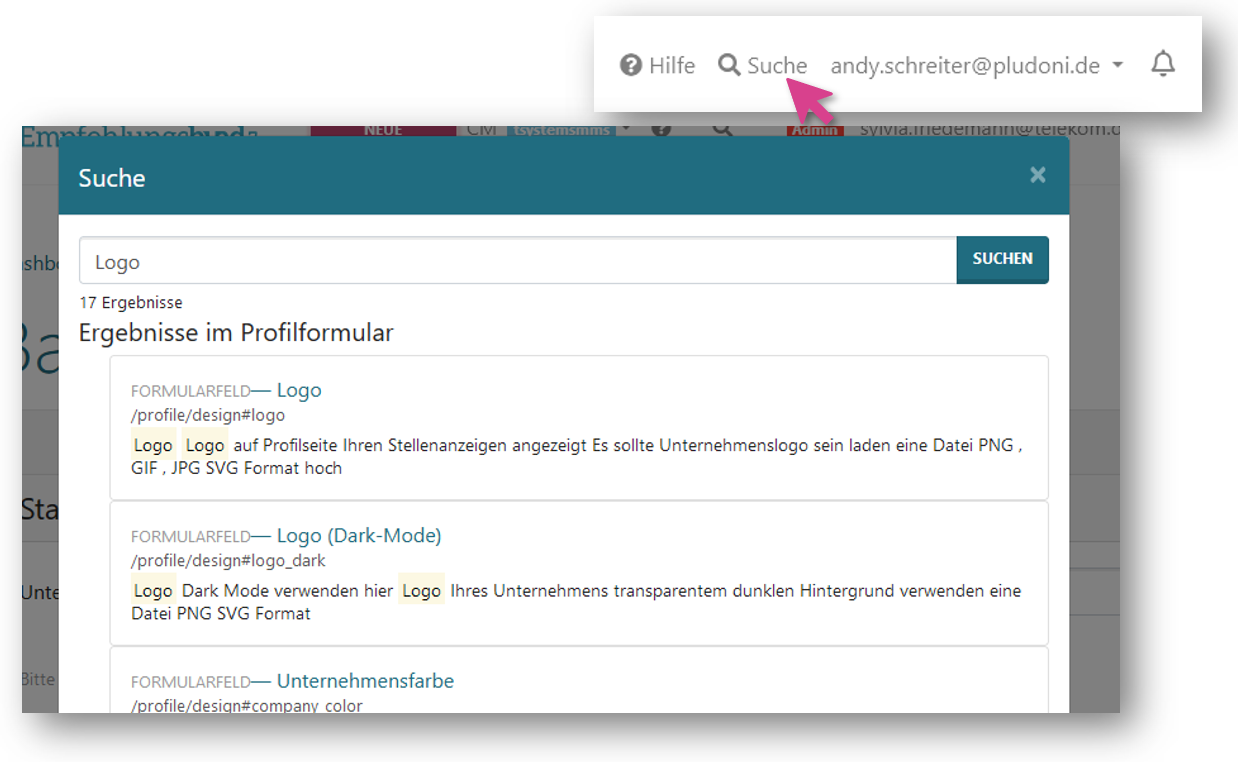Open the "Logo" form field result
1238x762 pixels.
298,390
